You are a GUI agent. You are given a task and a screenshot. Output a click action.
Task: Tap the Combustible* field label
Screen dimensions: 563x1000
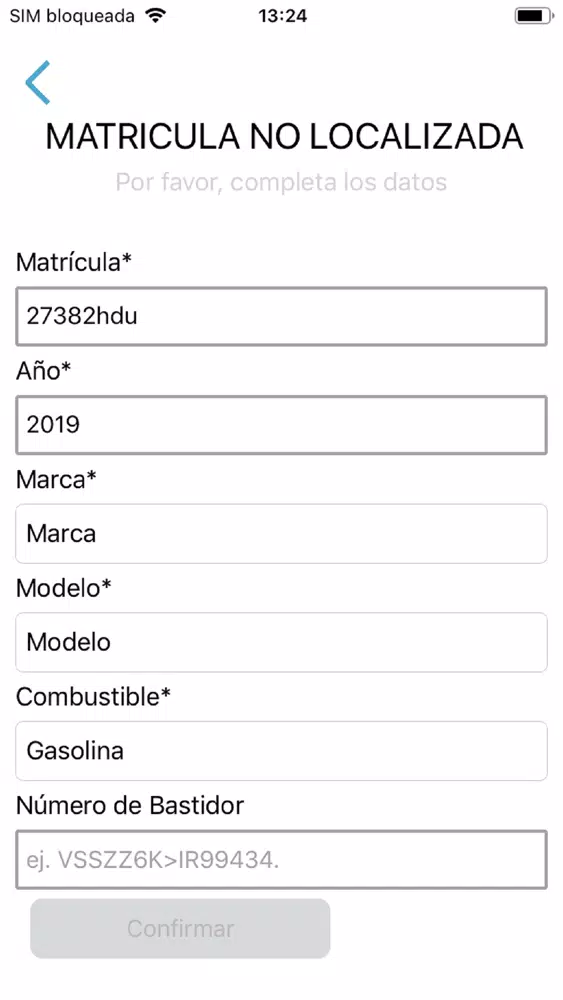coord(94,696)
